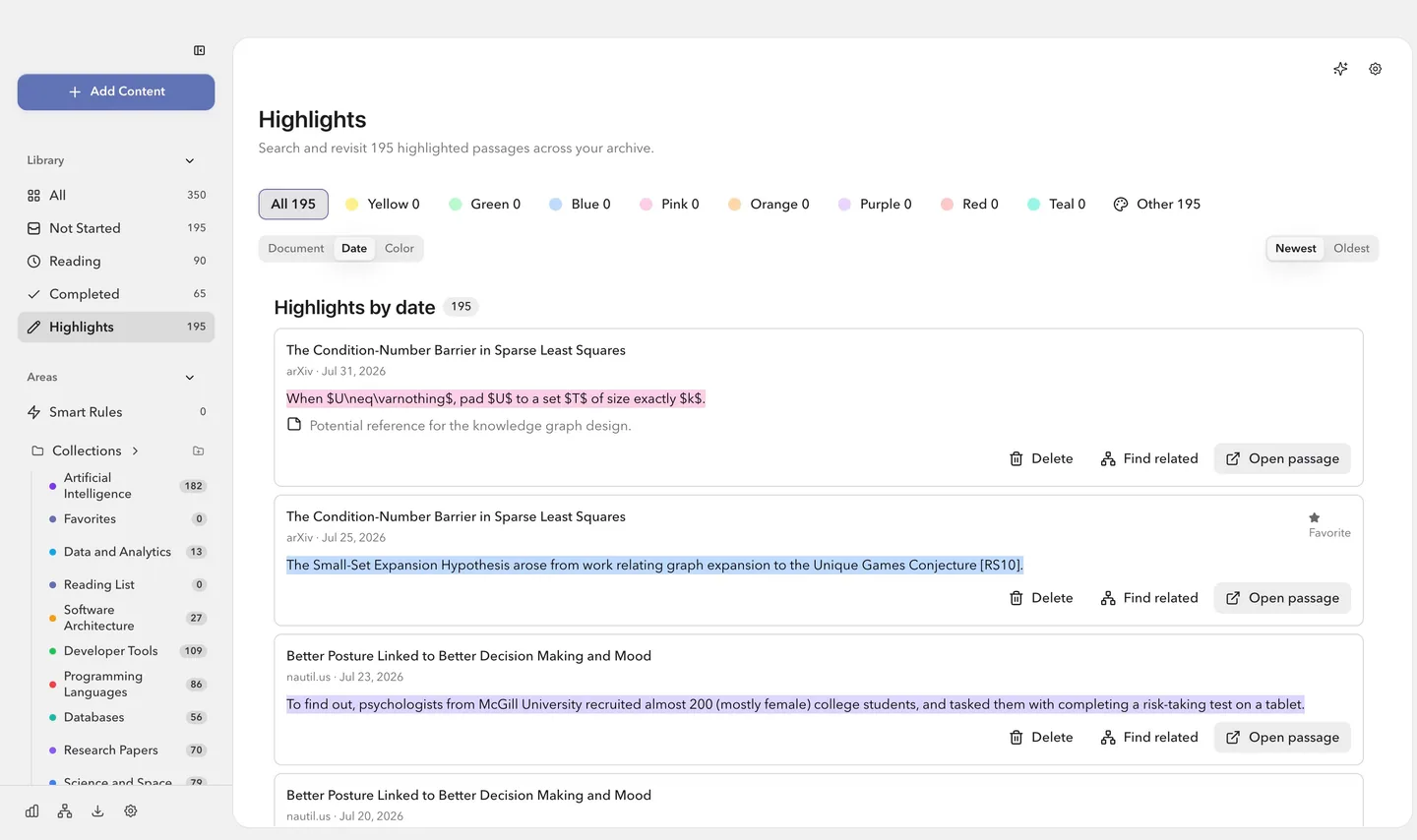Image resolution: width=1417 pixels, height=840 pixels.
Task: Open the statistics chart icon in the bottom bar
Action: (x=32, y=811)
